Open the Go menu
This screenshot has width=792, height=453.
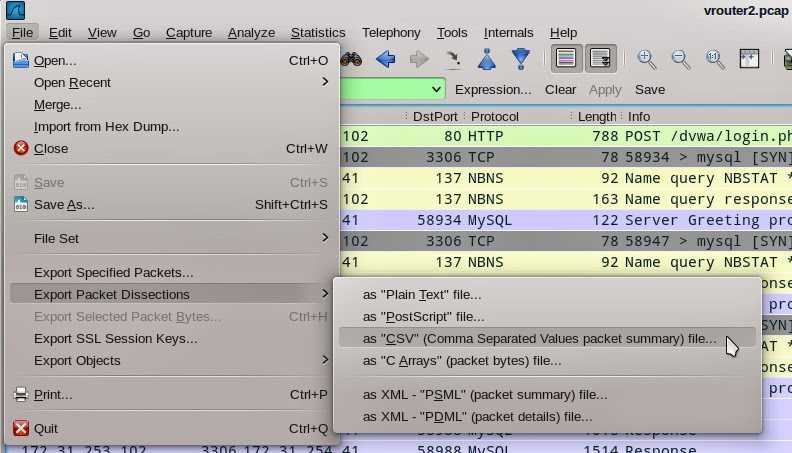click(141, 32)
